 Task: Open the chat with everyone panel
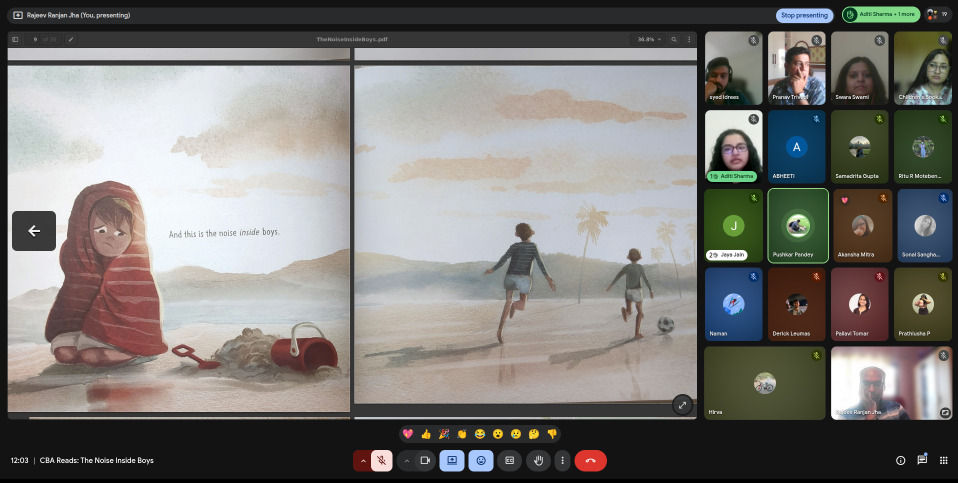[922, 460]
